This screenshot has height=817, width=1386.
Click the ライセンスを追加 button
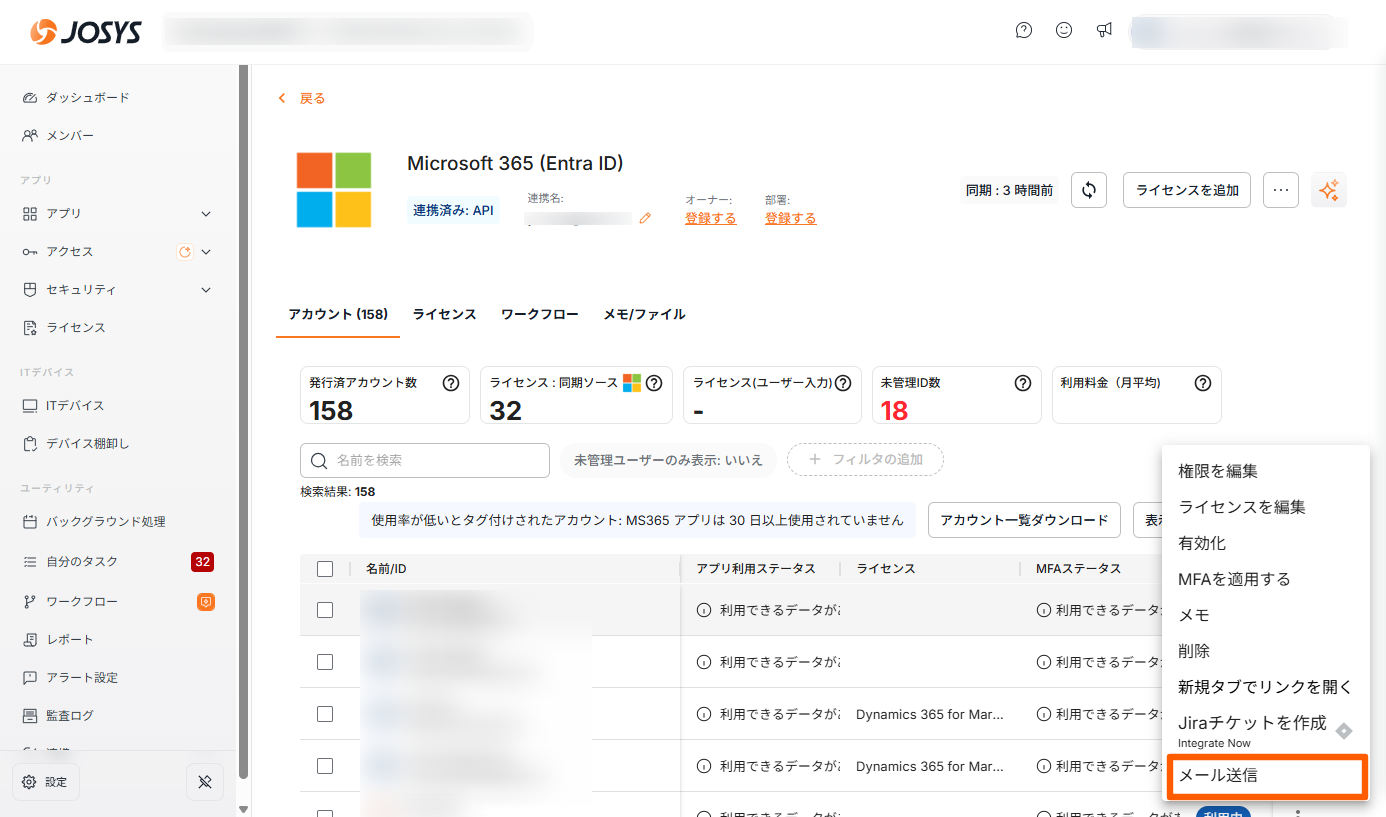[x=1187, y=190]
